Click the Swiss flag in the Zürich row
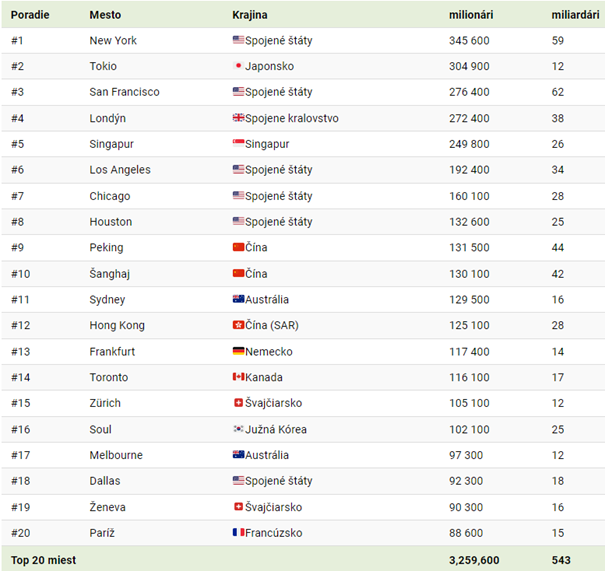605x571 pixels. [x=238, y=402]
